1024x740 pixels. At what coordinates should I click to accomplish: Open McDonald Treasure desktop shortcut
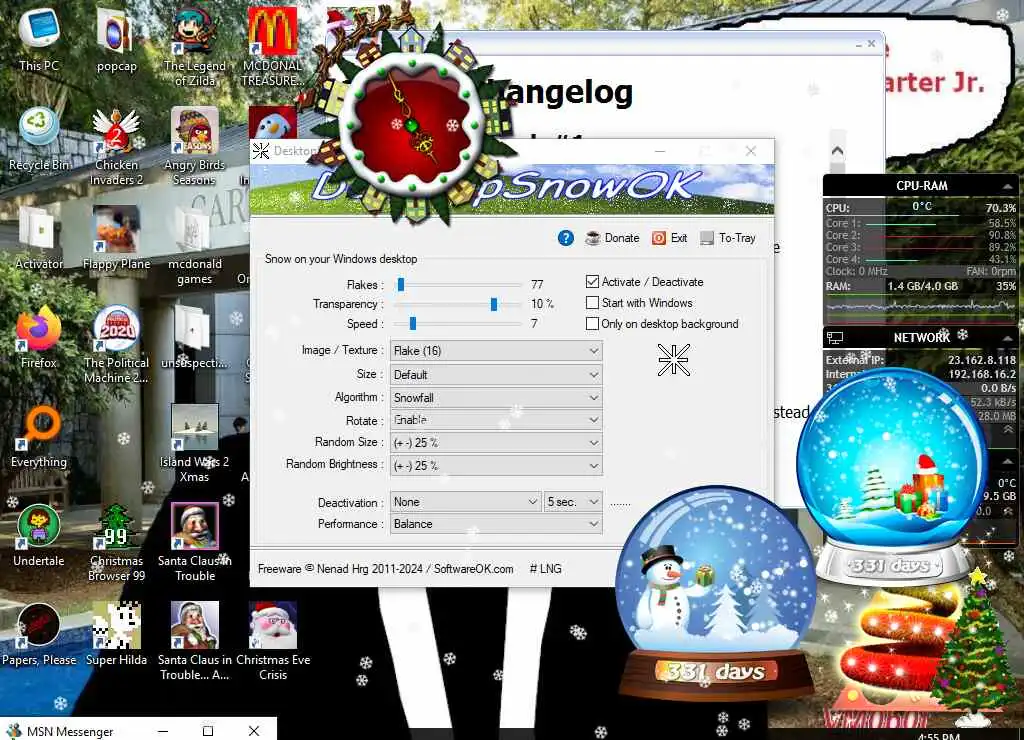click(x=272, y=46)
